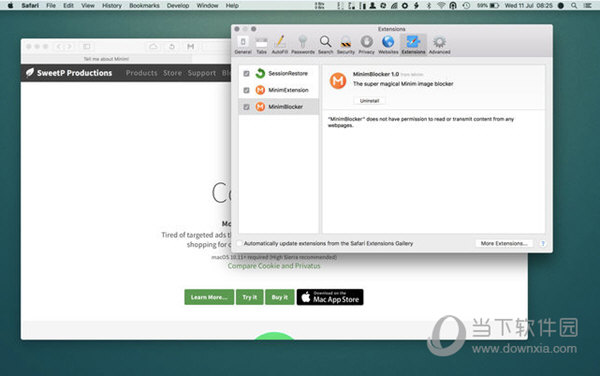Select the Extensions preferences pane
The width and height of the screenshot is (600, 376).
pos(413,45)
